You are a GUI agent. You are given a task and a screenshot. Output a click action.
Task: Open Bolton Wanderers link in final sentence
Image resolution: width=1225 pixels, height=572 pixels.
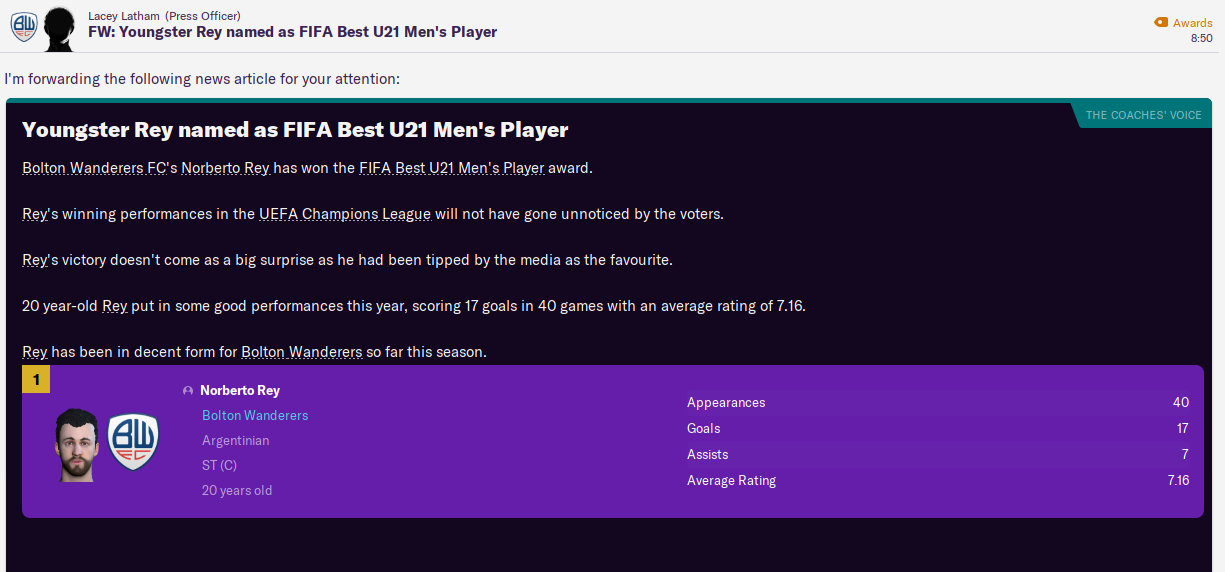[301, 352]
